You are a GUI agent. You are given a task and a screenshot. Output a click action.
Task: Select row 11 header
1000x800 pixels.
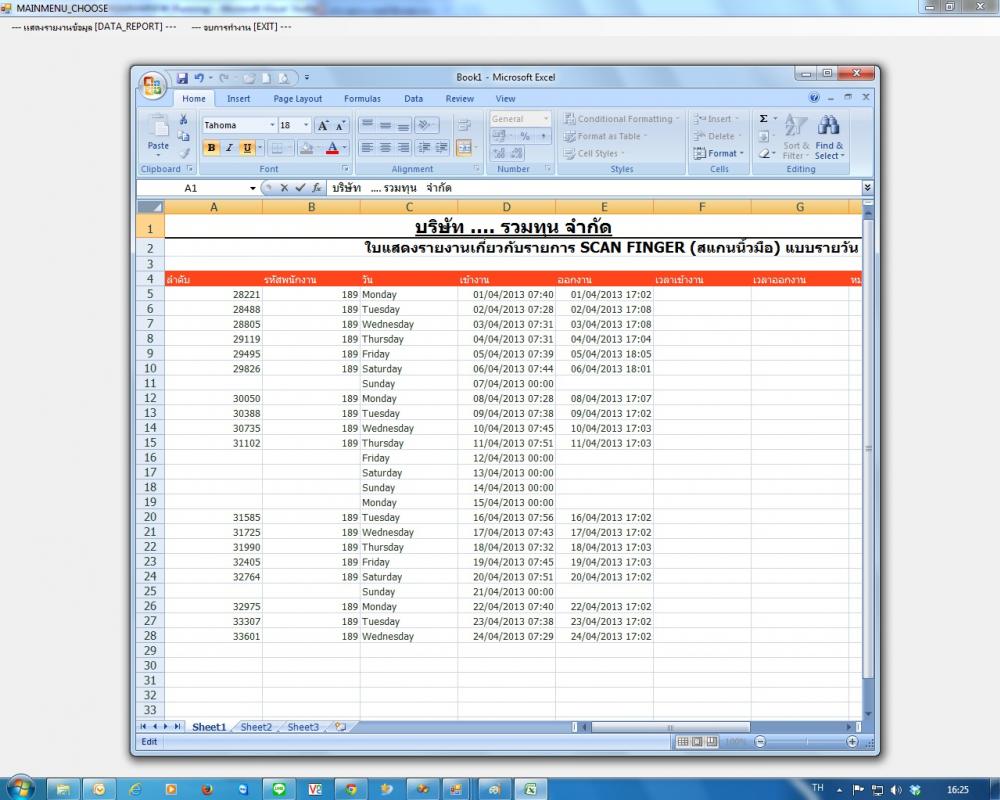coord(150,383)
